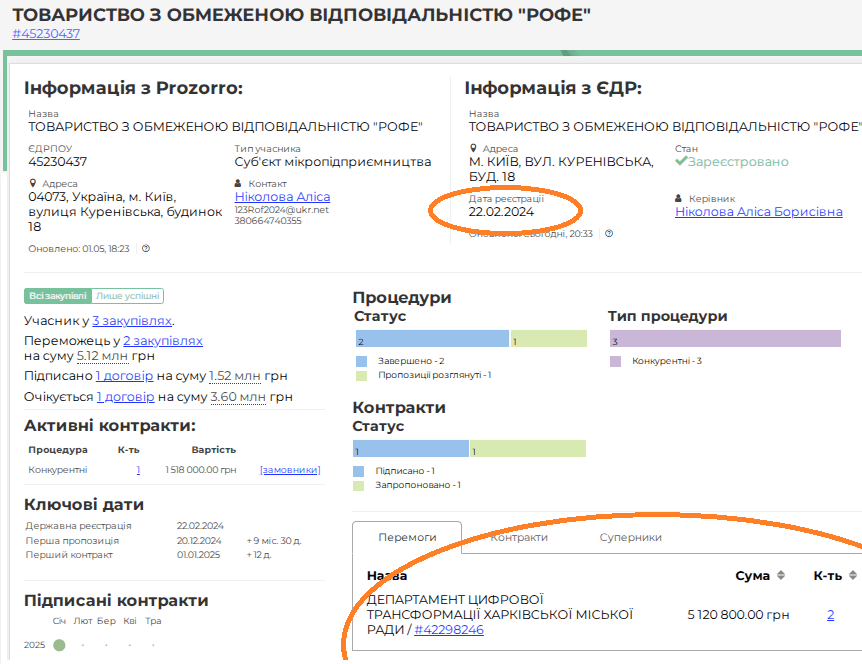Click the blue Завершено status bar segment
Viewport: 862px width, 664px height.
pyautogui.click(x=431, y=339)
